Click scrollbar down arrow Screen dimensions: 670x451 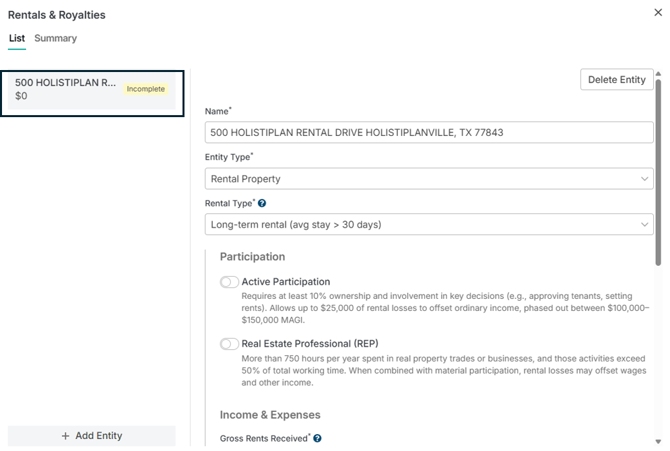tap(658, 442)
